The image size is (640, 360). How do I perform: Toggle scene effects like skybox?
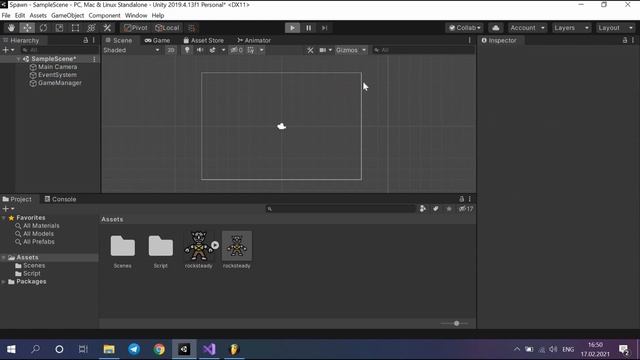pyautogui.click(x=212, y=50)
